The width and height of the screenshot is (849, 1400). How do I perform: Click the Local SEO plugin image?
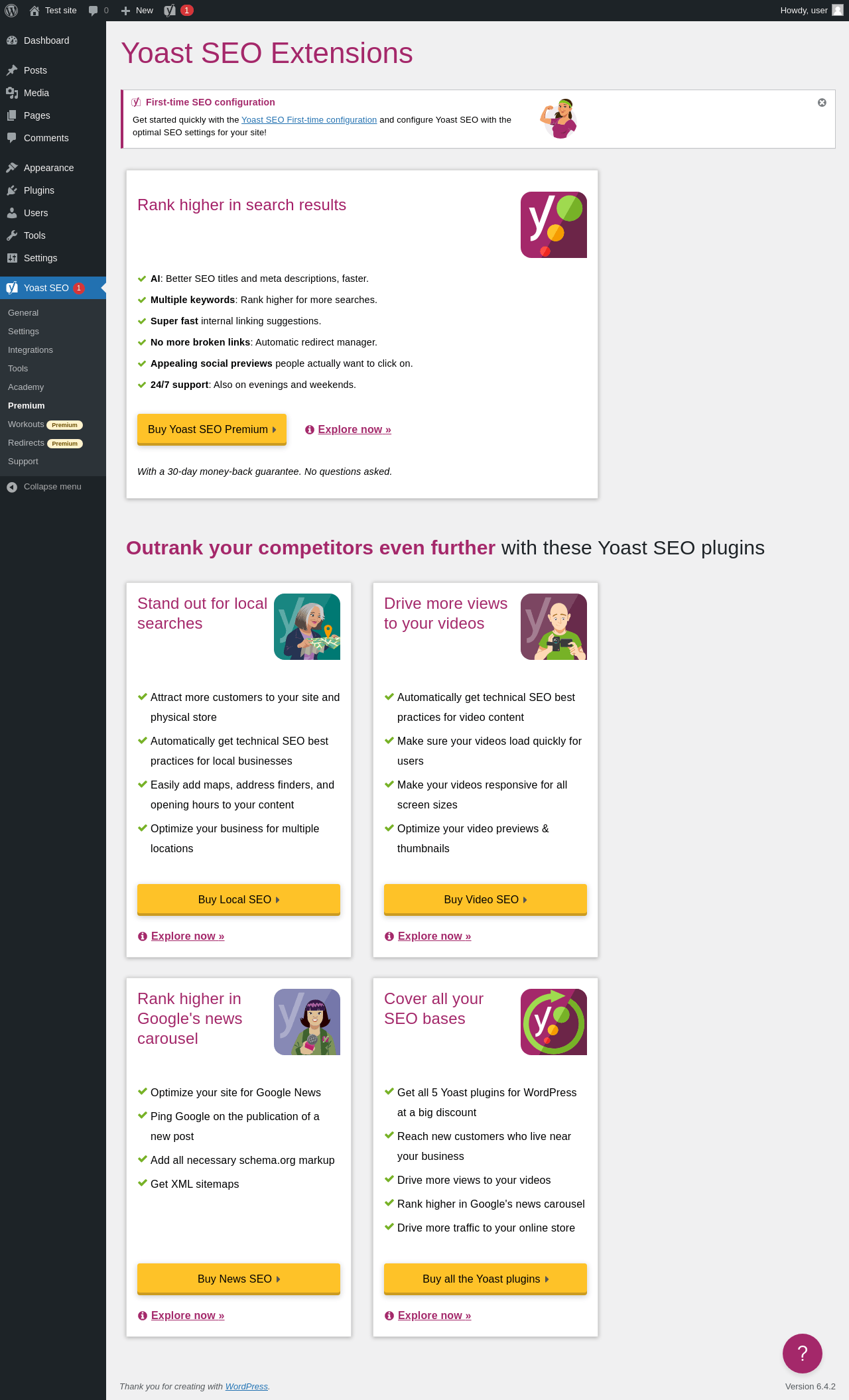307,627
